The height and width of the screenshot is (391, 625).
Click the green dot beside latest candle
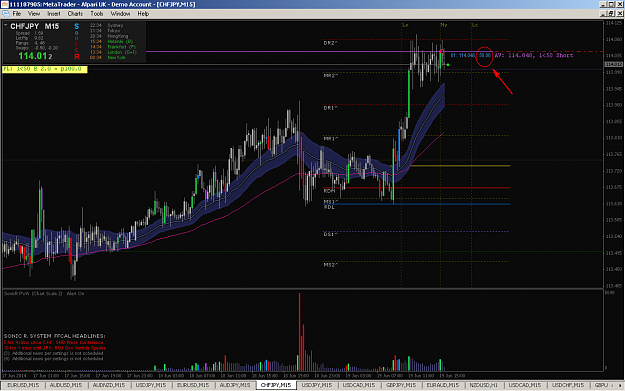click(448, 65)
